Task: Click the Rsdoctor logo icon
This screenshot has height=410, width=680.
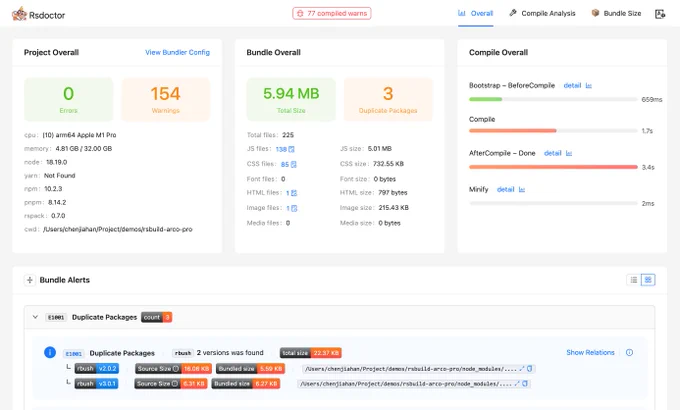Action: tap(19, 14)
